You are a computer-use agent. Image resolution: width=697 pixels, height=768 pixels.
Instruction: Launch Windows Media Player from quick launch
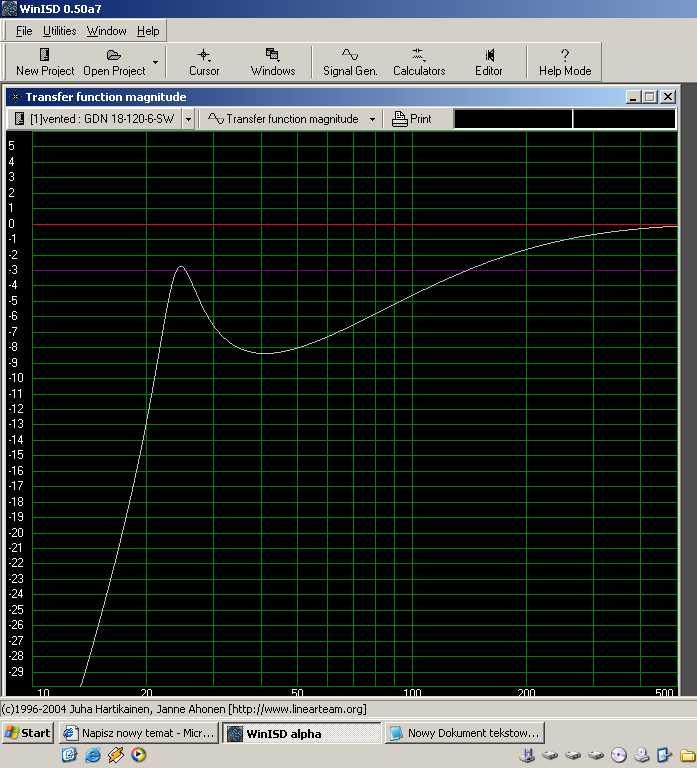[x=138, y=755]
